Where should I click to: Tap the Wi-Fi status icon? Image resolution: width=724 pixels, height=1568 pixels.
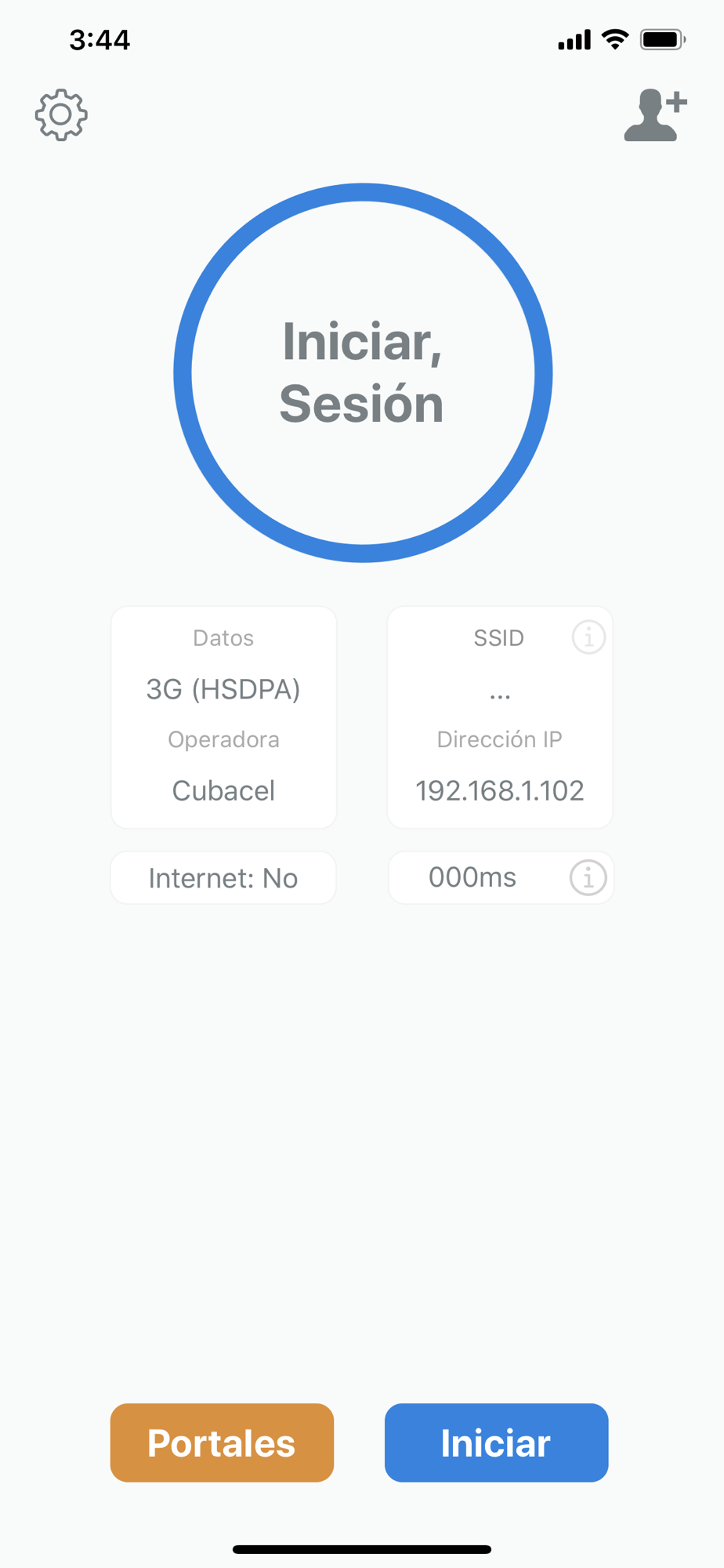pos(616,39)
